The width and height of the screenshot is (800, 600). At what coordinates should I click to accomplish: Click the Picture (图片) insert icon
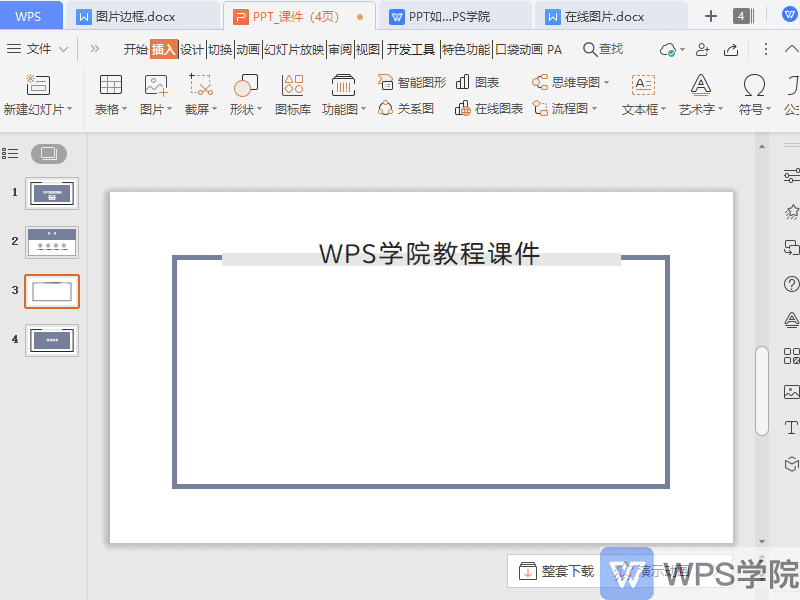click(156, 85)
